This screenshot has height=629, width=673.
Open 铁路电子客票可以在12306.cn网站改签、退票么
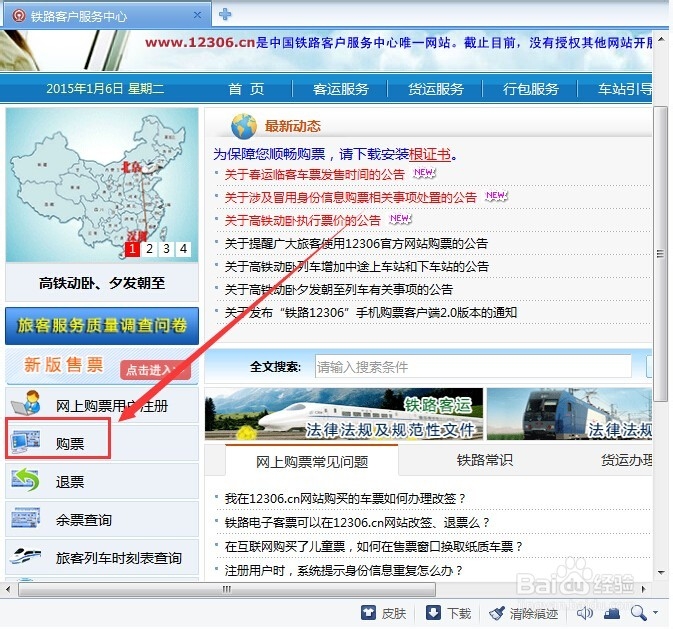[357, 523]
